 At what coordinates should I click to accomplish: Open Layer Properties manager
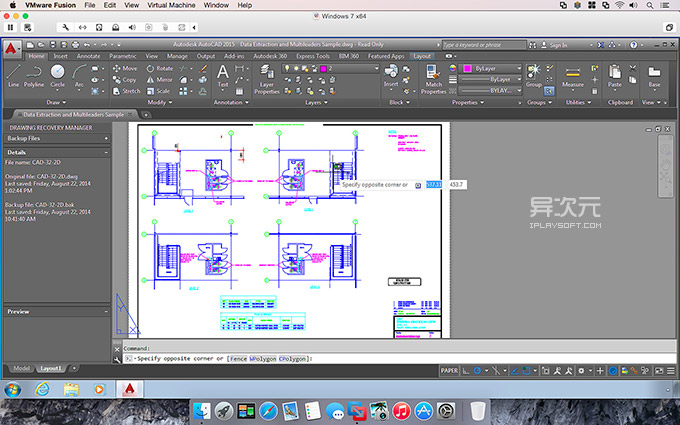[x=267, y=79]
